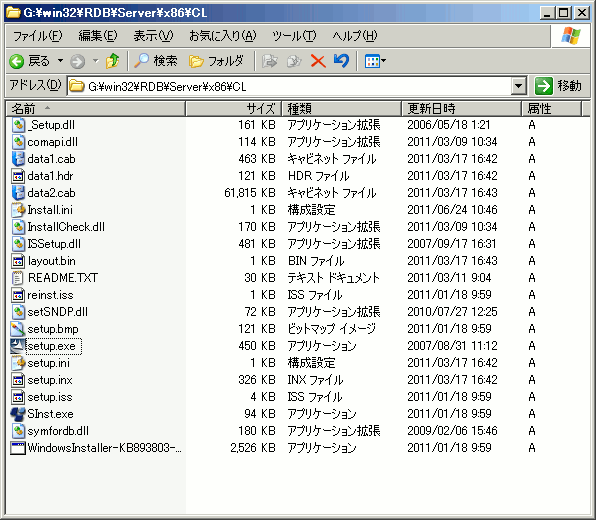Select the setup.exe file icon
Screen dimensions: 596x520
(17, 346)
